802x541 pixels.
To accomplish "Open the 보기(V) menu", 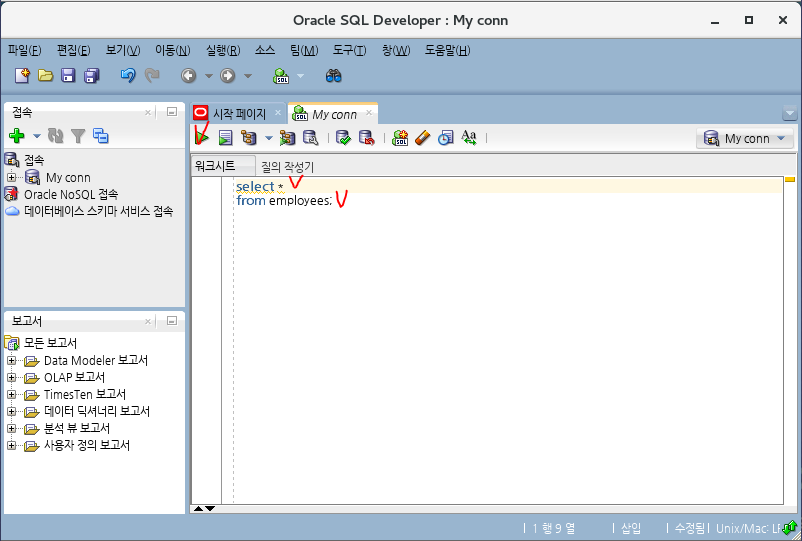I will pos(123,51).
